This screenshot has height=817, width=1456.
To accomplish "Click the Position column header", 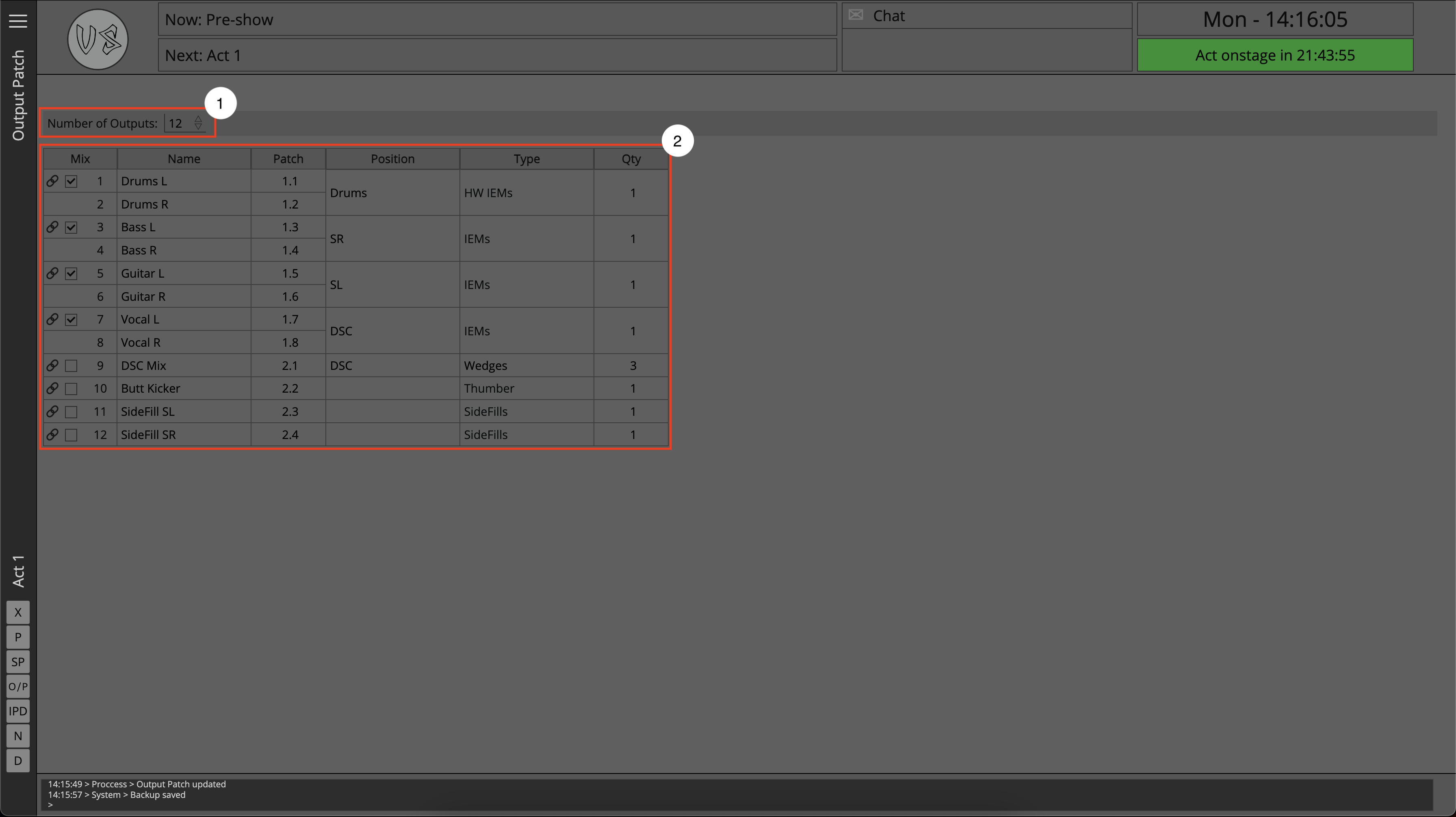I will pyautogui.click(x=393, y=159).
